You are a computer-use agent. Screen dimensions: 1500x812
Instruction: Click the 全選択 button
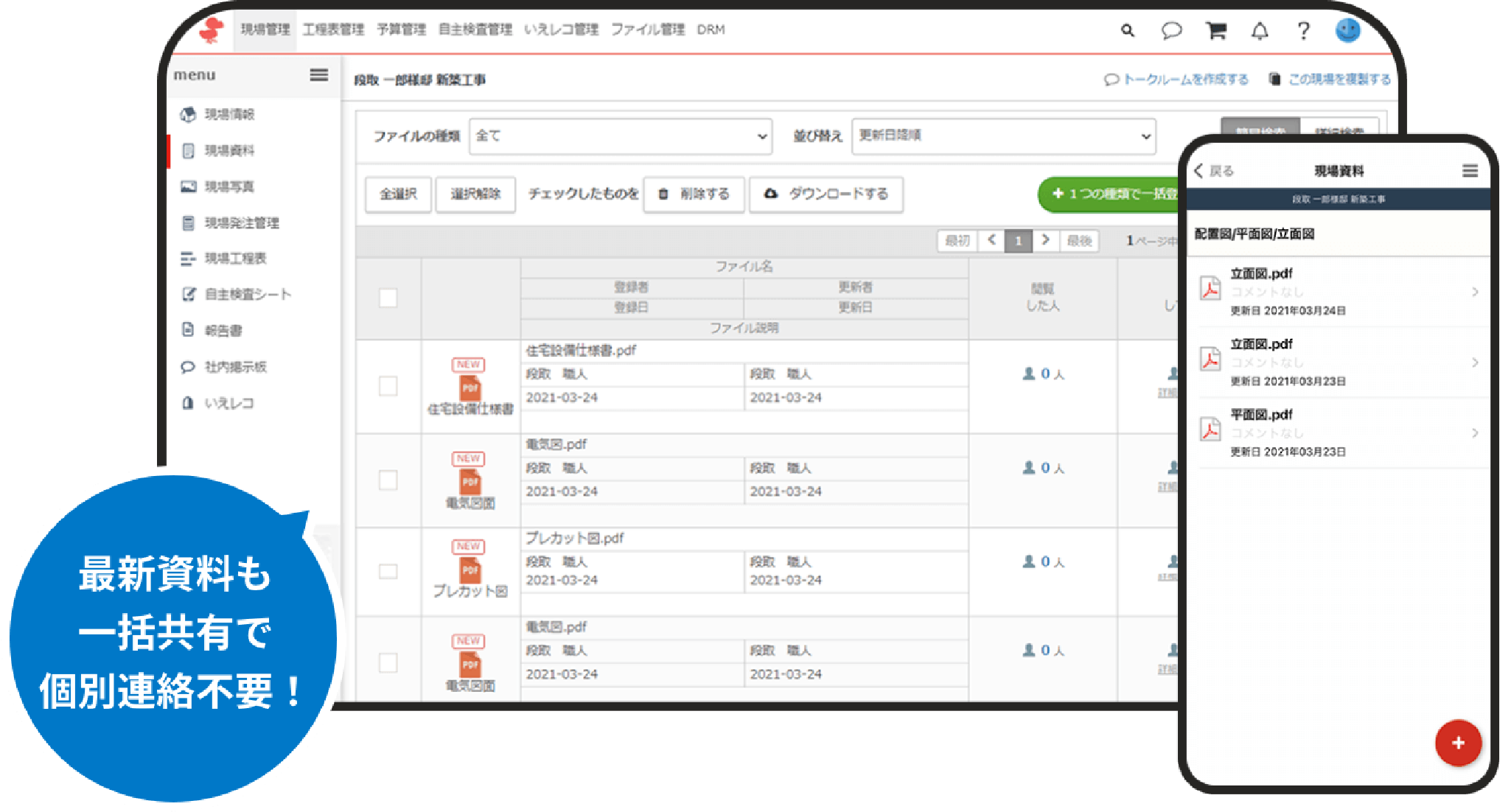tap(398, 195)
